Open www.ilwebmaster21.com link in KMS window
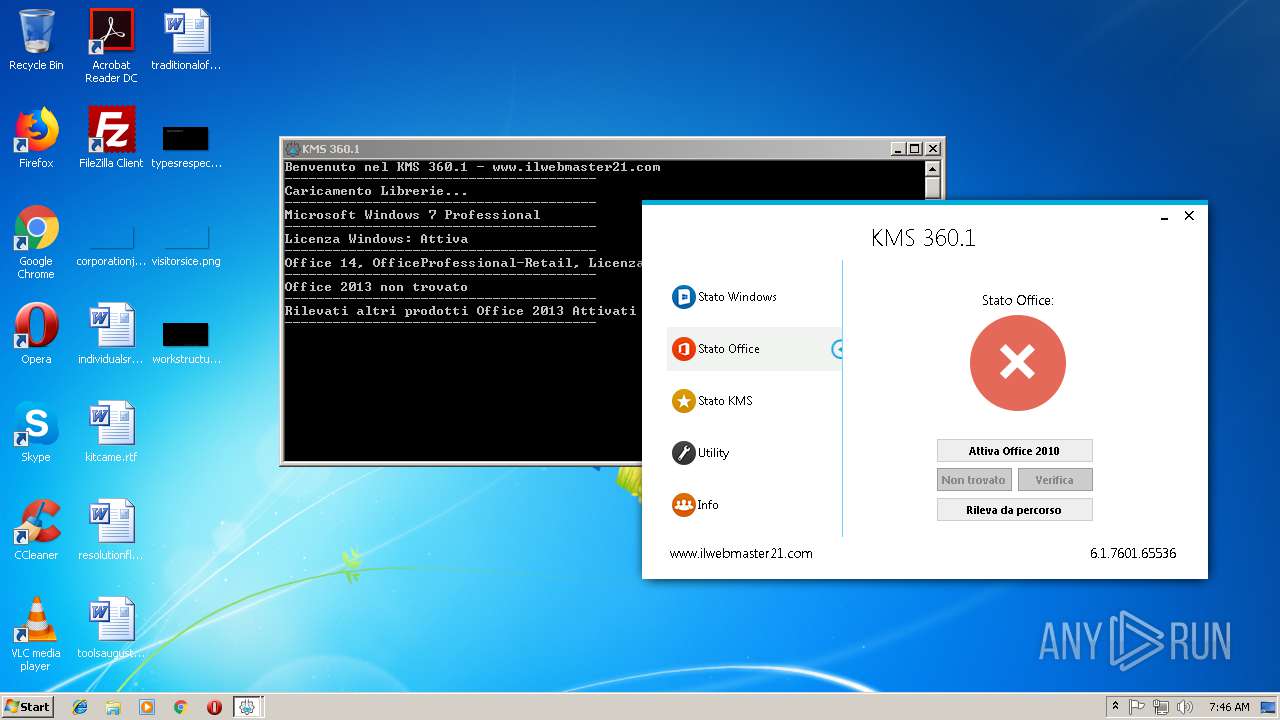The height and width of the screenshot is (720, 1280). [741, 553]
